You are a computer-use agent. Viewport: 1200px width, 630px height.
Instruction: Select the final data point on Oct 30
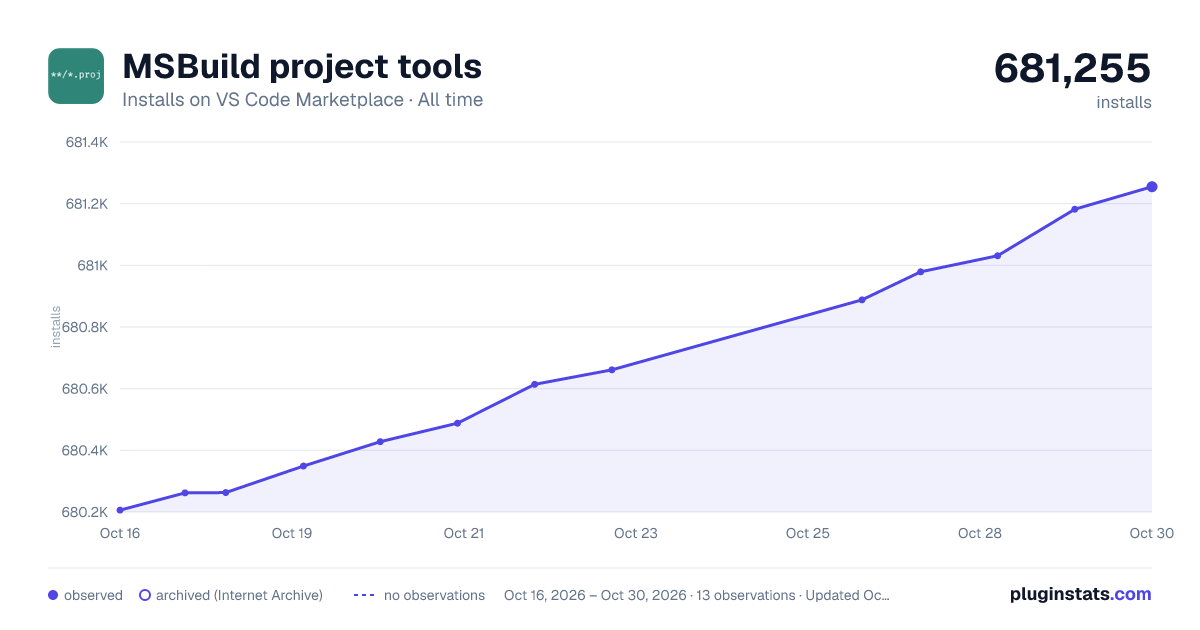click(1152, 187)
